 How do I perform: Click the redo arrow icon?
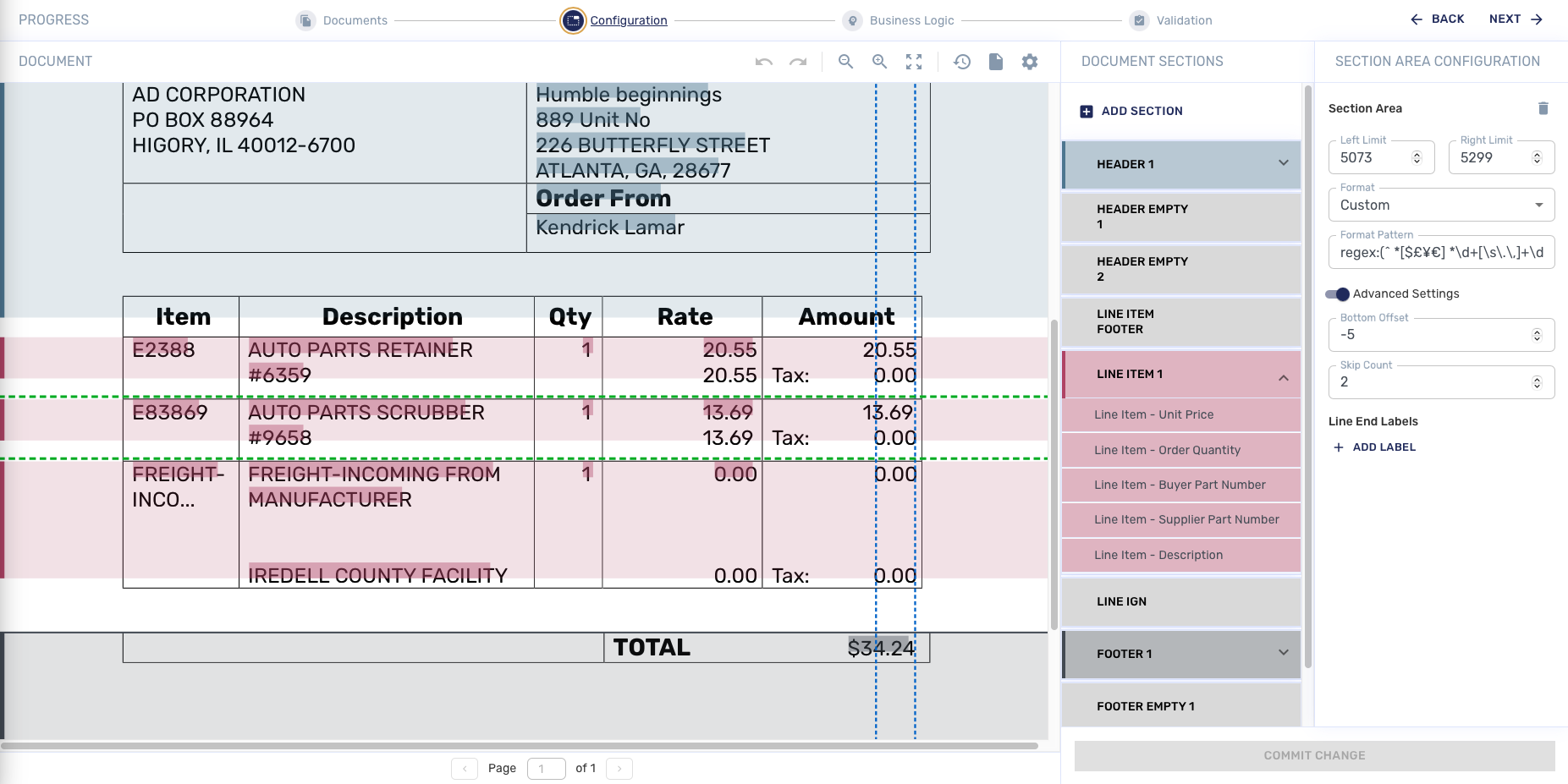coord(798,62)
